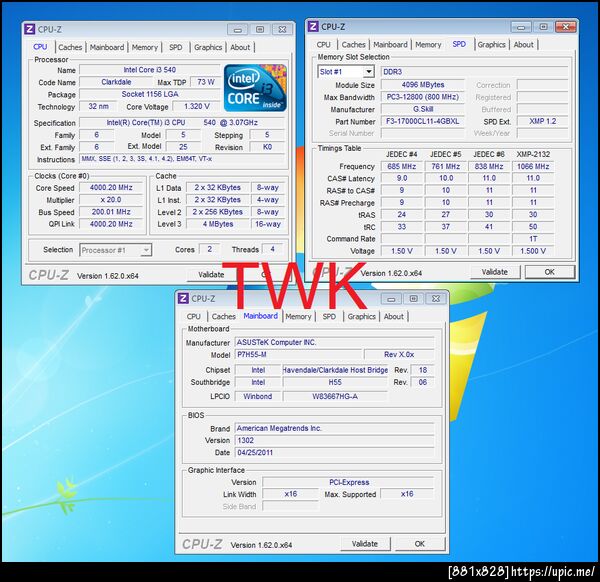Screen dimensions: 600x582
Task: Click Validate in the Mainboard window
Action: coord(365,544)
